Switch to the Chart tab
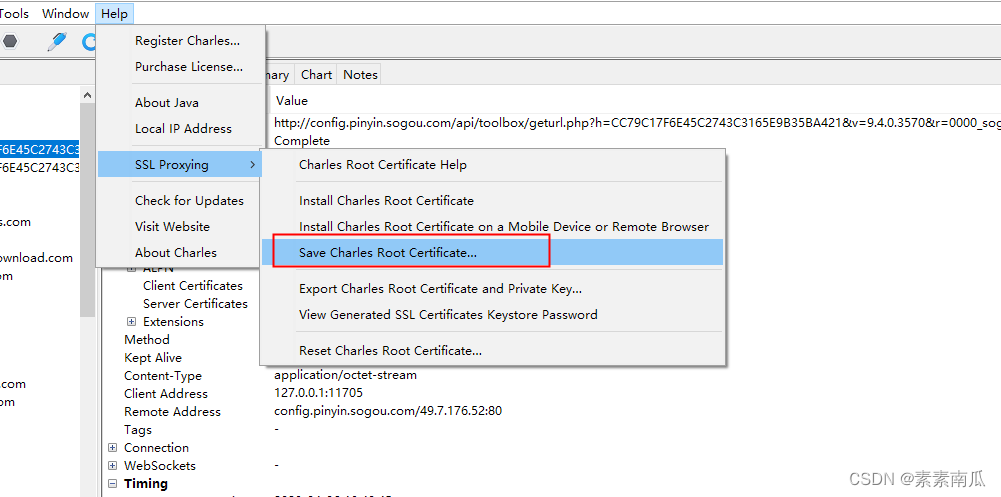Image resolution: width=1001 pixels, height=497 pixels. click(316, 75)
